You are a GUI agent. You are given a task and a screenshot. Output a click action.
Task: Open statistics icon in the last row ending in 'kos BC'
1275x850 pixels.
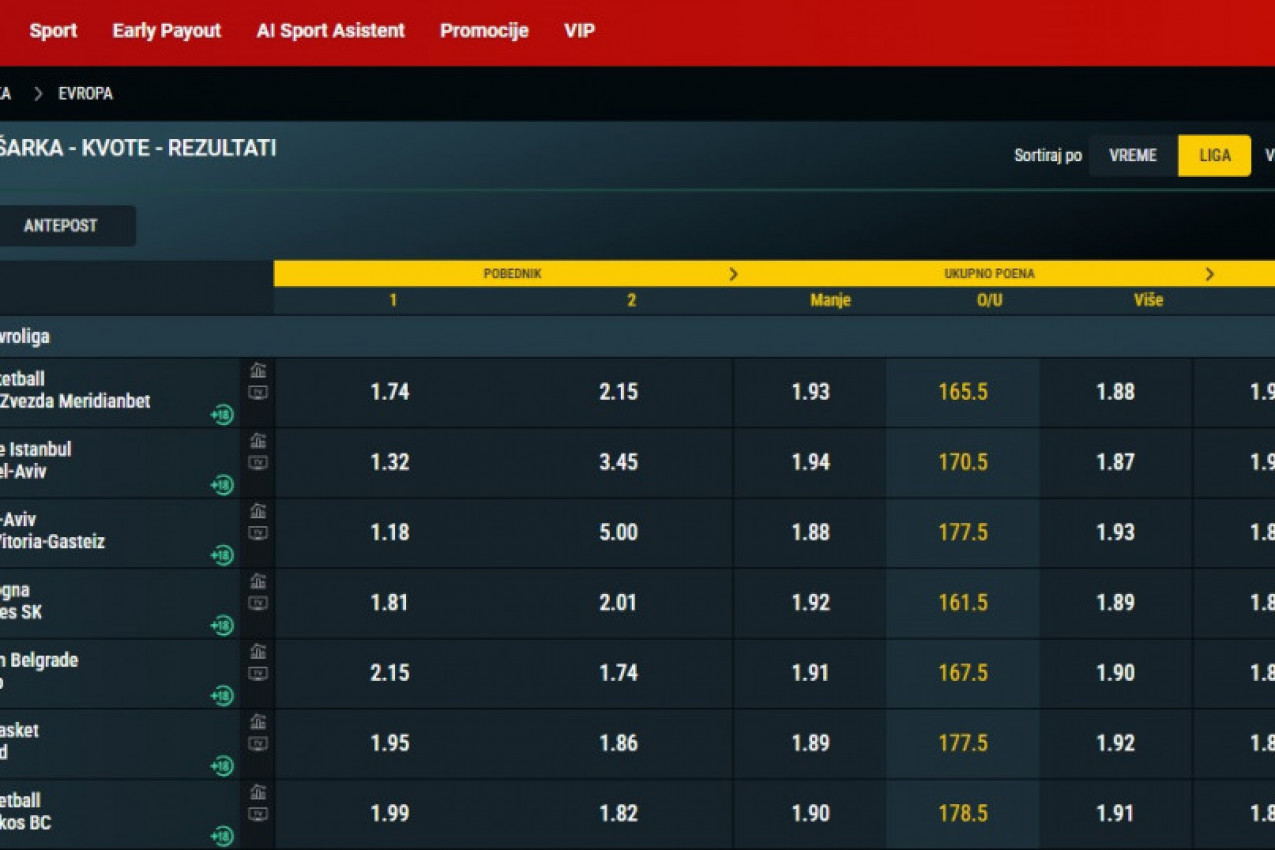coord(258,792)
